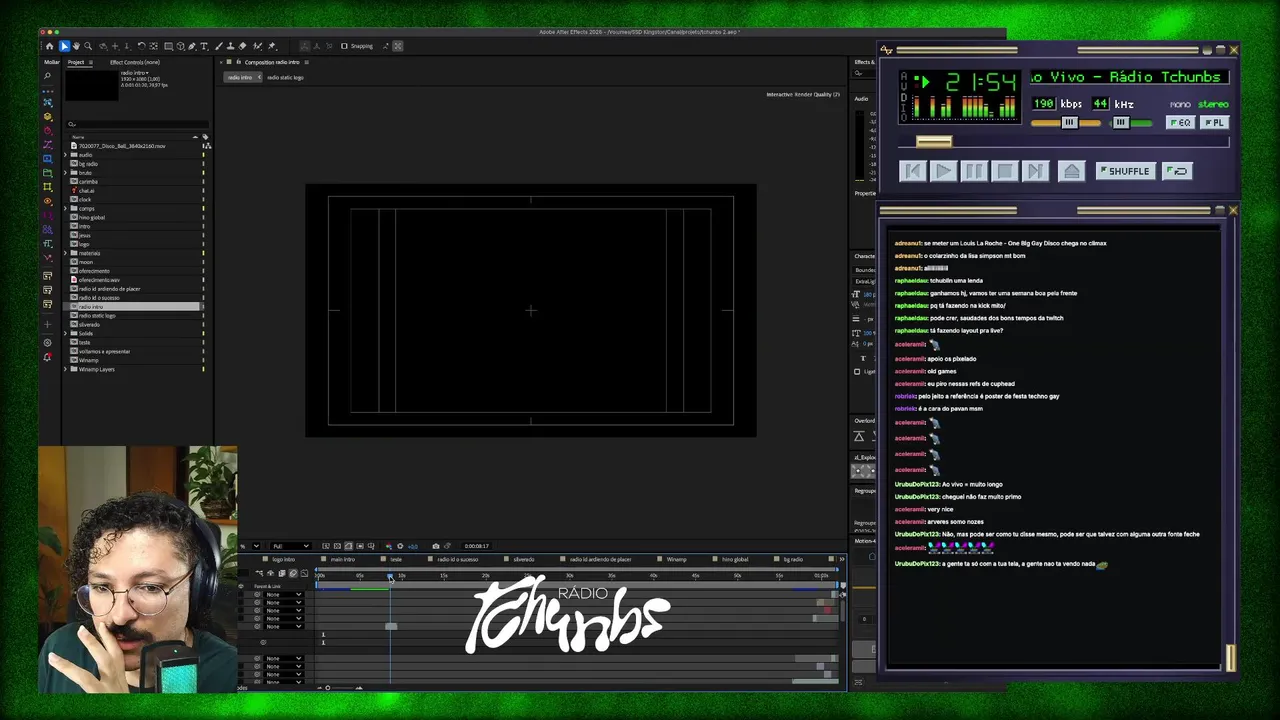This screenshot has height=720, width=1280.
Task: Show more timeline tabs with overflow arrows
Action: click(x=841, y=559)
